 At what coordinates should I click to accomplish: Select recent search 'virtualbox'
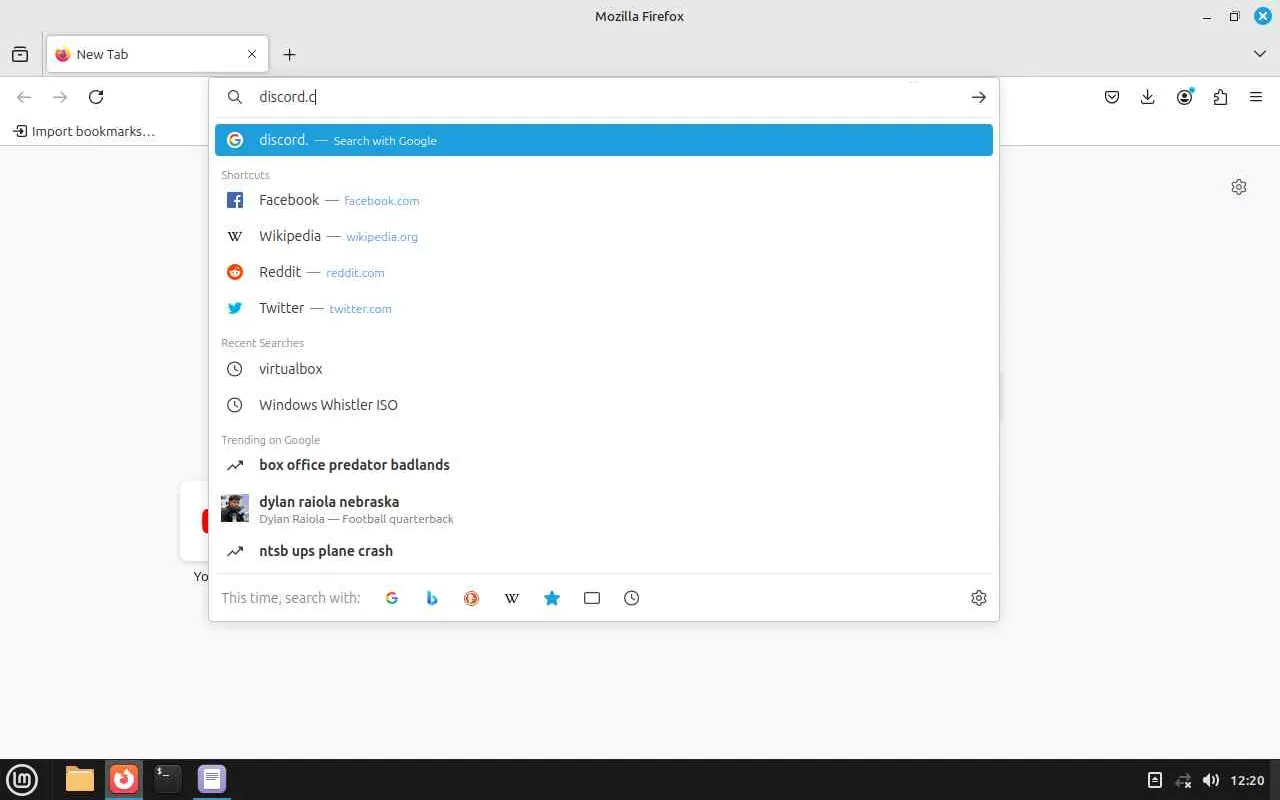604,369
